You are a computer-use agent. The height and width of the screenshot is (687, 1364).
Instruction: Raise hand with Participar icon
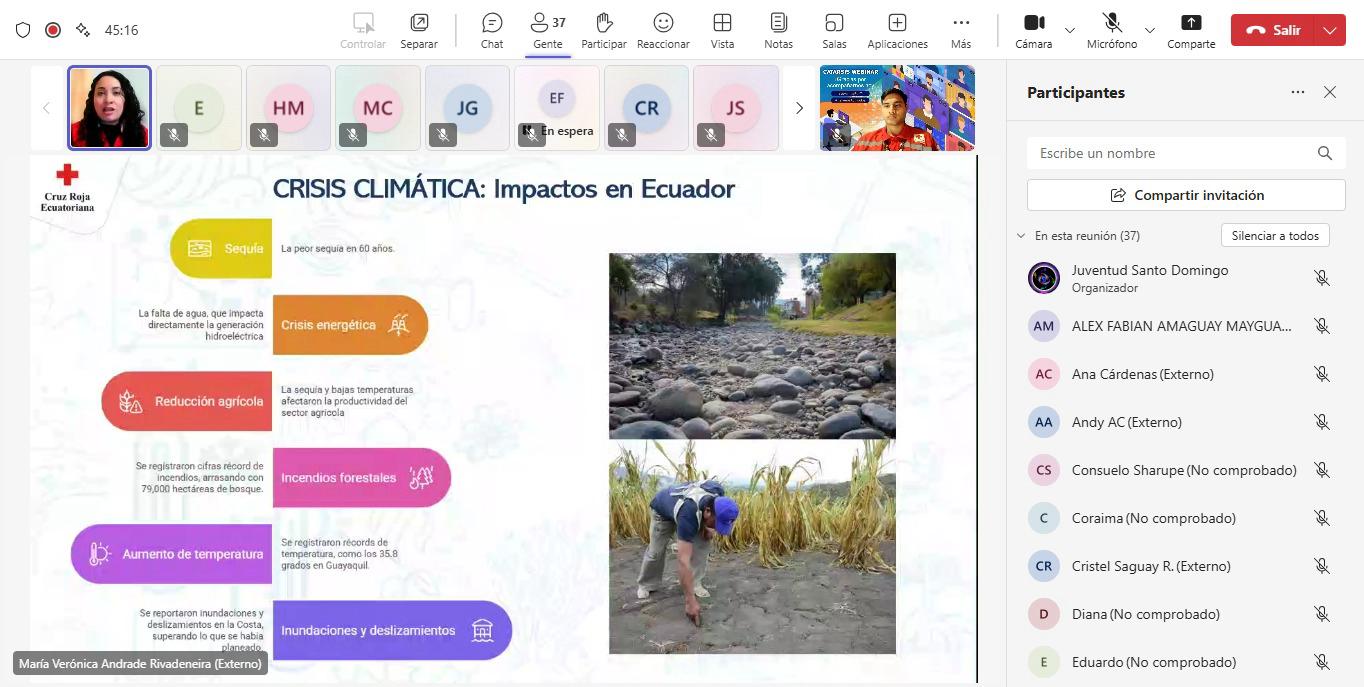click(x=604, y=30)
